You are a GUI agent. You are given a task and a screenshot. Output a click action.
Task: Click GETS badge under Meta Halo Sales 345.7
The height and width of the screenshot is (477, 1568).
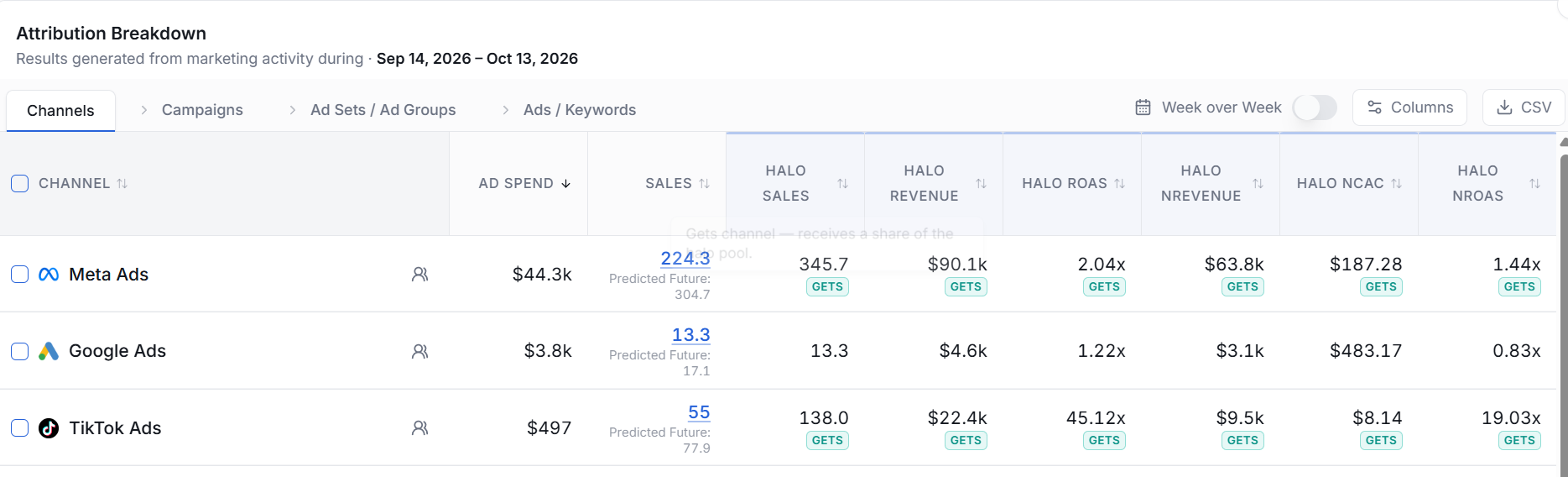tap(827, 287)
